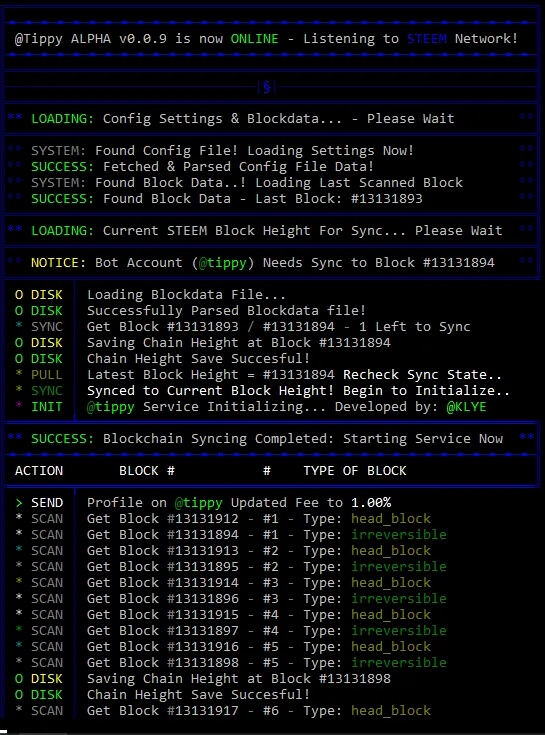Click the § section symbol
Screen dimensions: 545x735
267,87
